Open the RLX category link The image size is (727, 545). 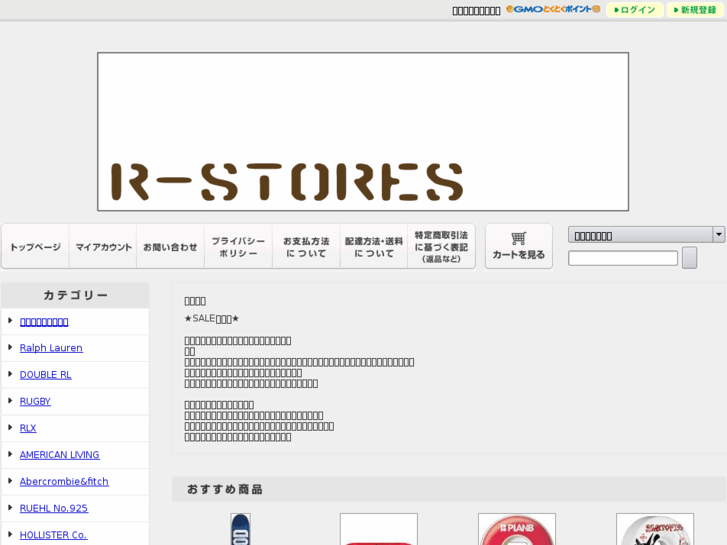pyautogui.click(x=28, y=428)
